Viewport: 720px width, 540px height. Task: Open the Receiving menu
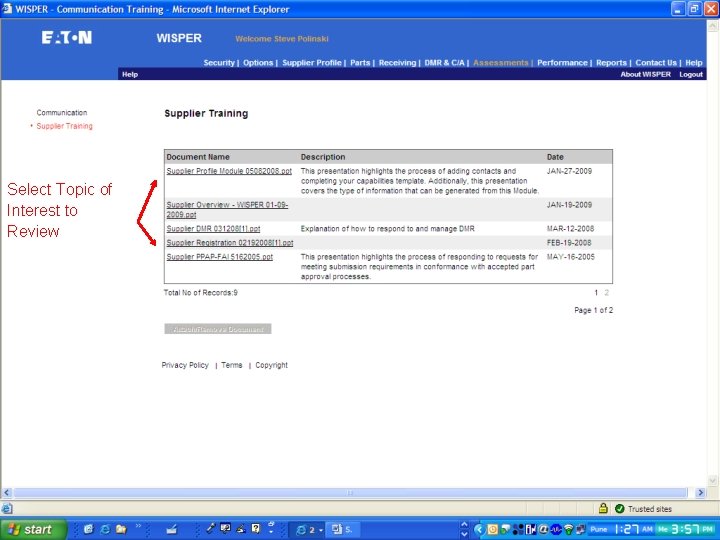point(397,62)
